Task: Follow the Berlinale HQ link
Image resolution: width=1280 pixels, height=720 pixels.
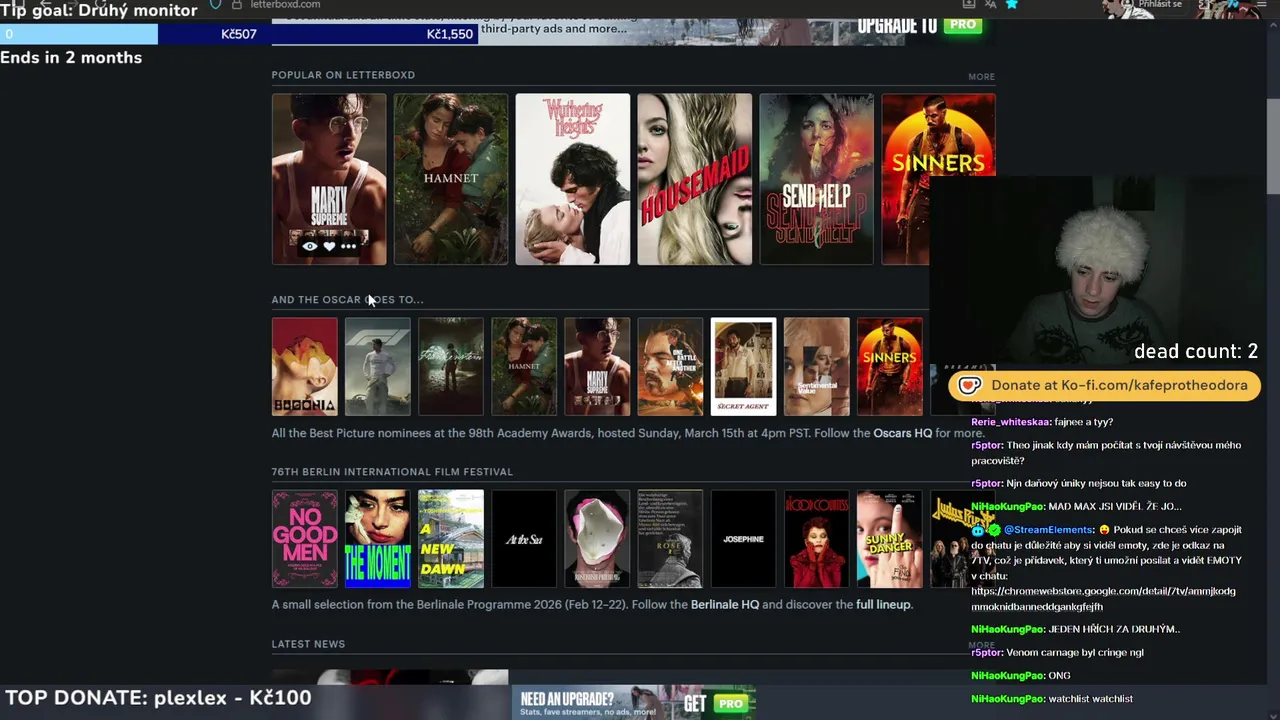Action: click(x=724, y=604)
